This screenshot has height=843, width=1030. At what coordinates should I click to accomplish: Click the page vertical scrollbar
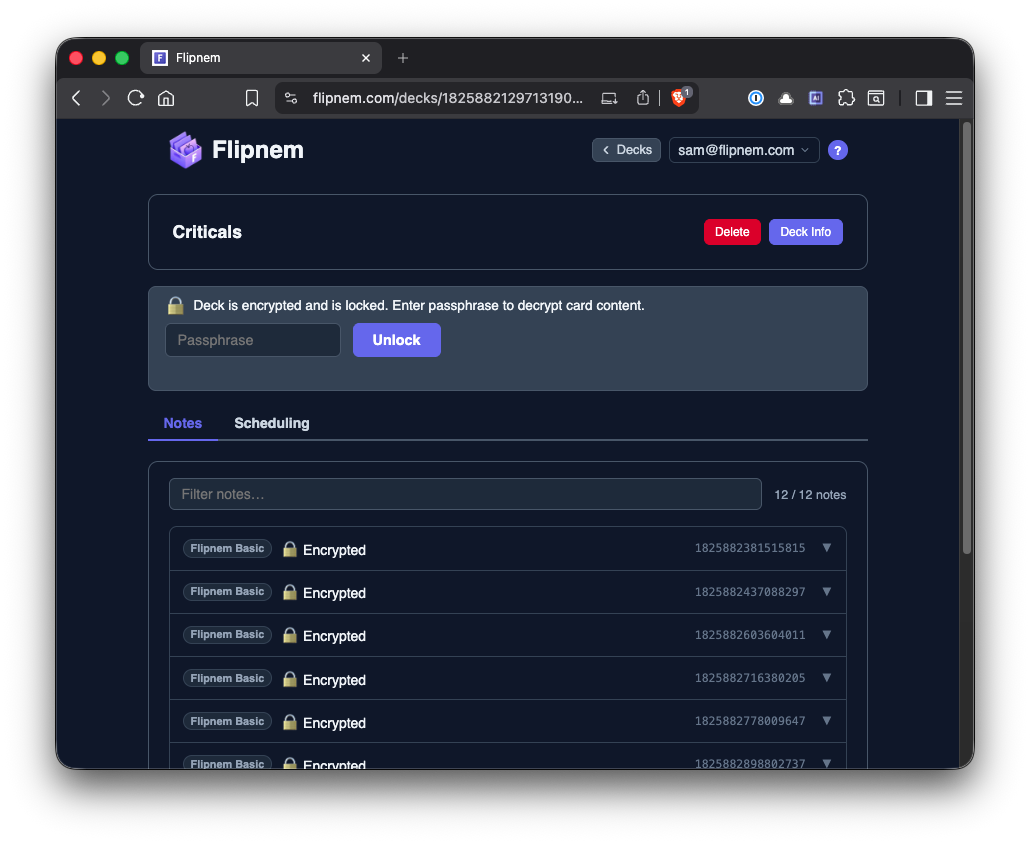(x=966, y=338)
